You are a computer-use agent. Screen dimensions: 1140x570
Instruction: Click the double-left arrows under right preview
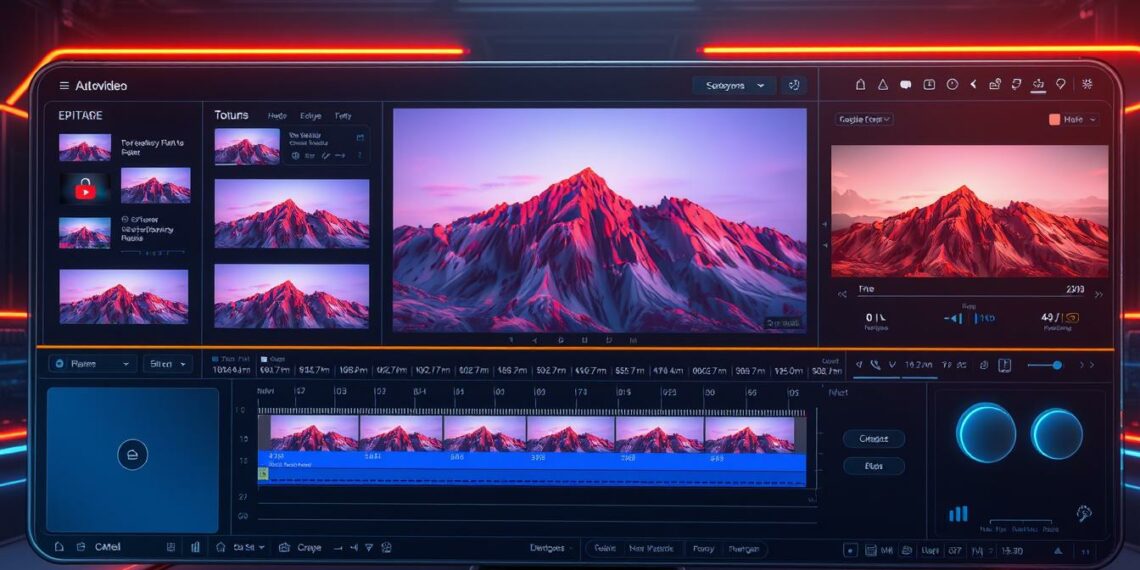(x=843, y=294)
